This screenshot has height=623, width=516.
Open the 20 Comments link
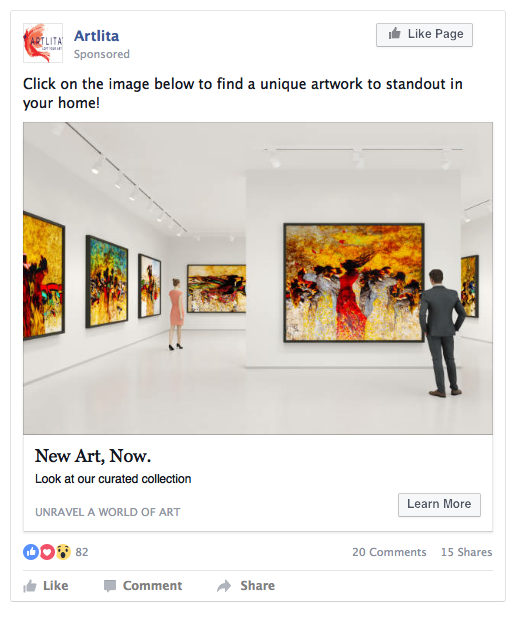(x=389, y=552)
